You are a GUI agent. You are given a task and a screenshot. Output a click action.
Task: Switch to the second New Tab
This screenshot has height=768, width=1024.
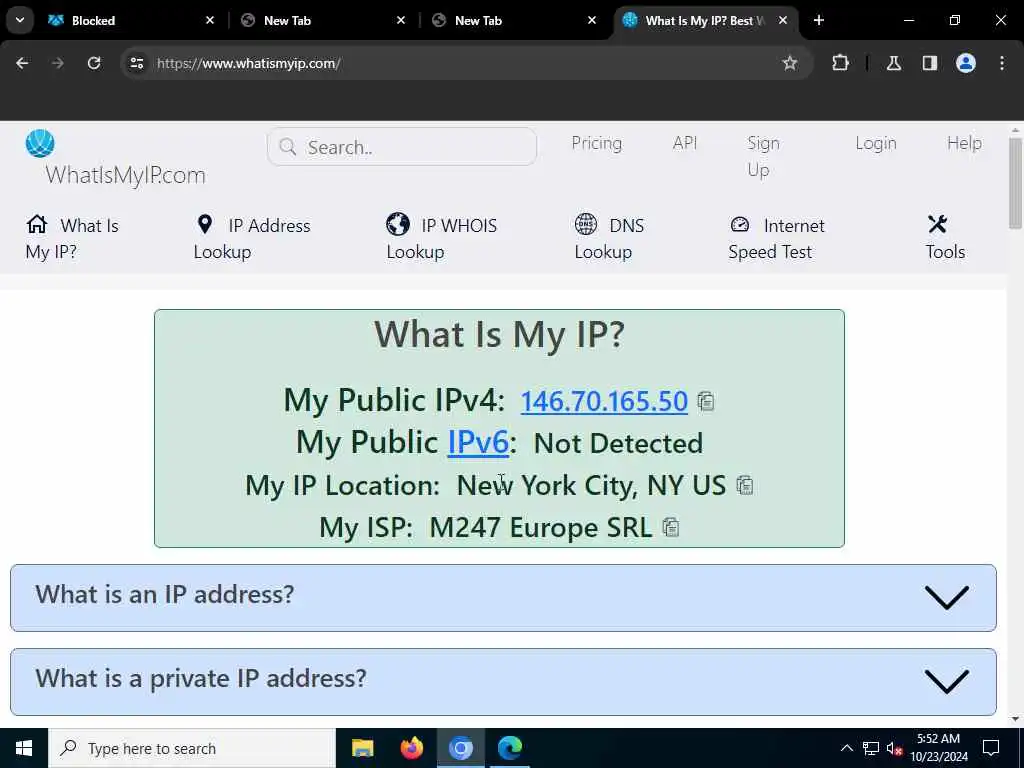click(x=515, y=20)
